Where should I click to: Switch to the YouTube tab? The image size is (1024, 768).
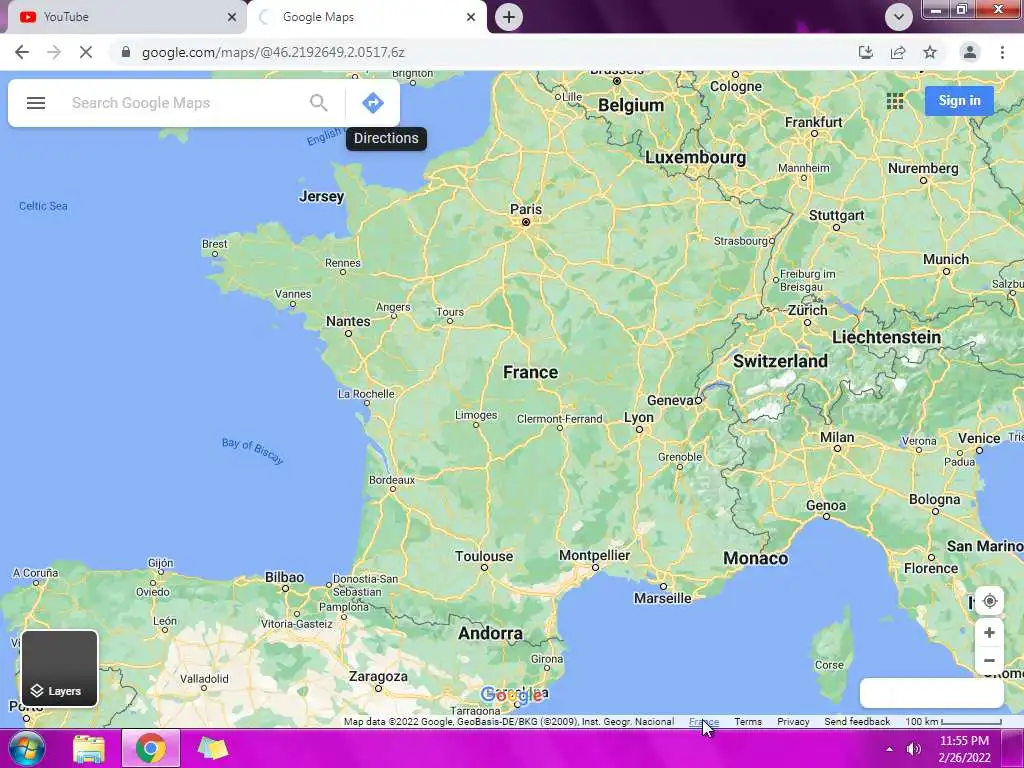pyautogui.click(x=124, y=17)
